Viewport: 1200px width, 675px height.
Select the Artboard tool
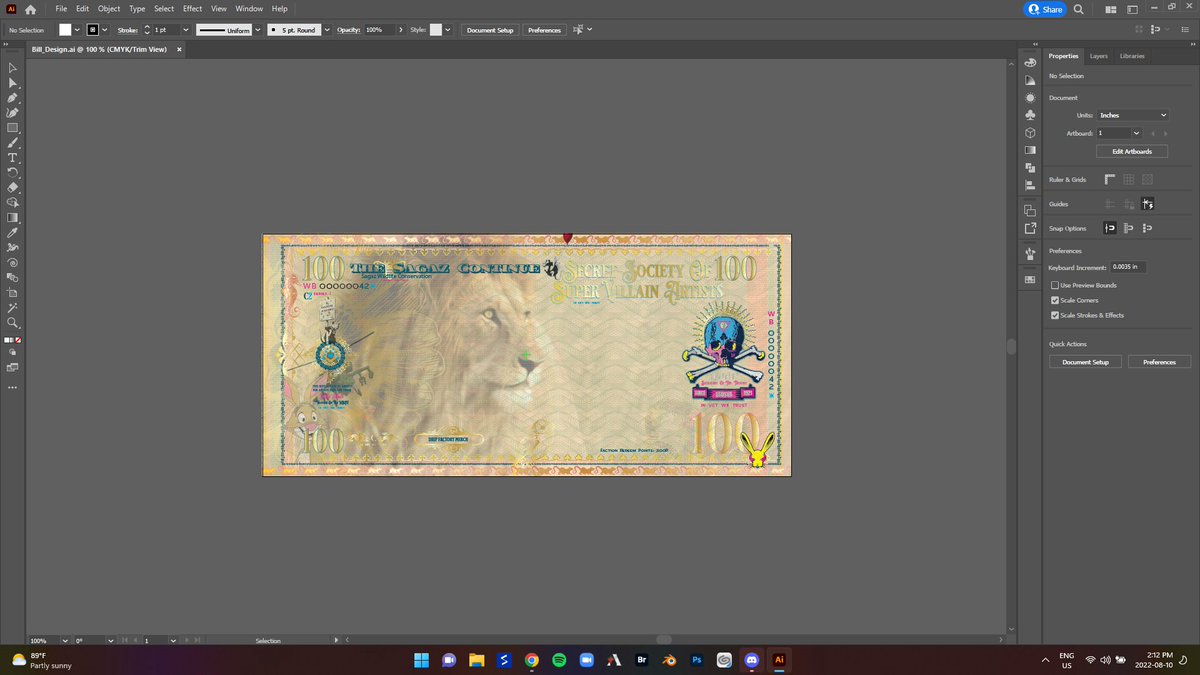[13, 292]
